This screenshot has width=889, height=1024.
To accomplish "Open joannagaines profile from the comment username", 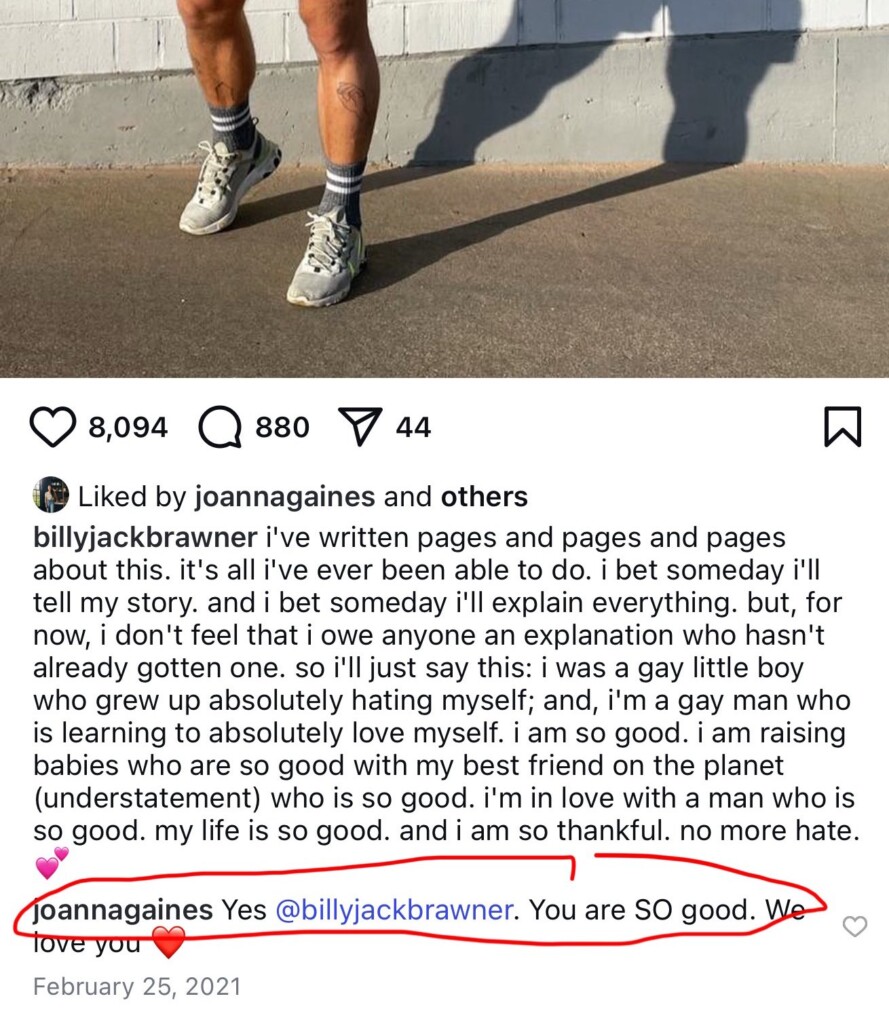I will pos(123,910).
